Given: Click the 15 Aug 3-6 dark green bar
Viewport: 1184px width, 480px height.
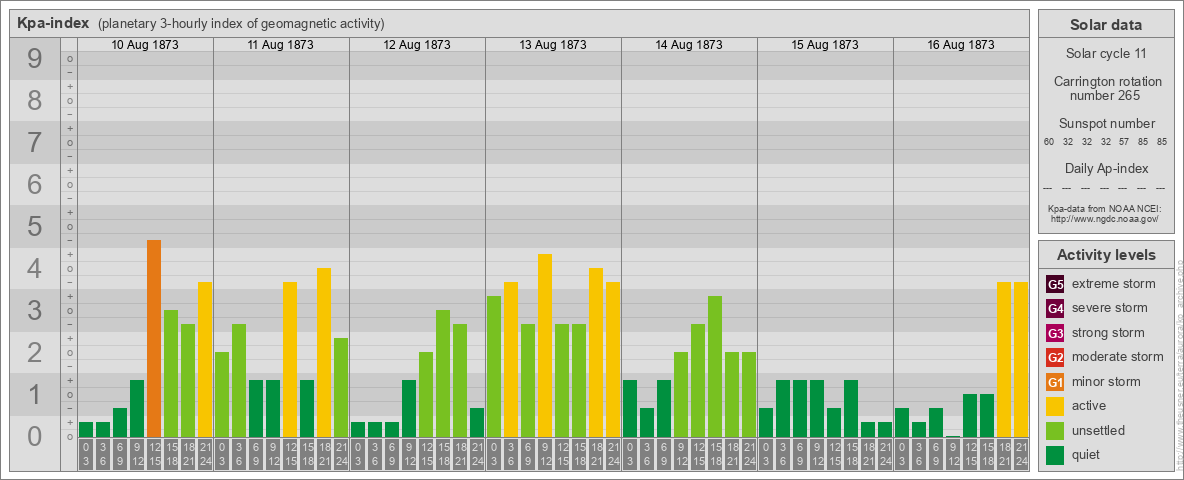Looking at the screenshot, I should (783, 408).
